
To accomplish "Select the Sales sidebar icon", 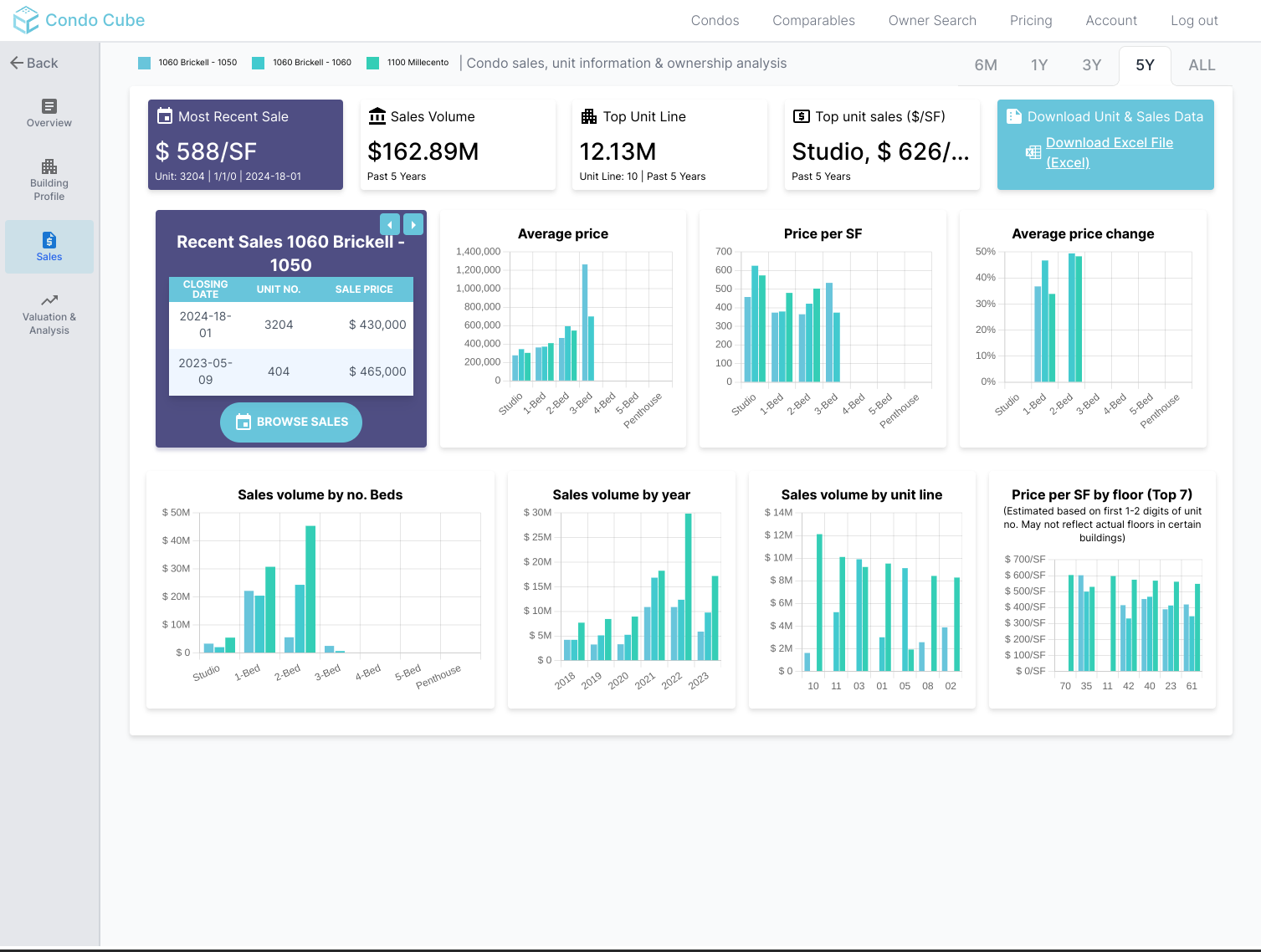I will coord(49,240).
